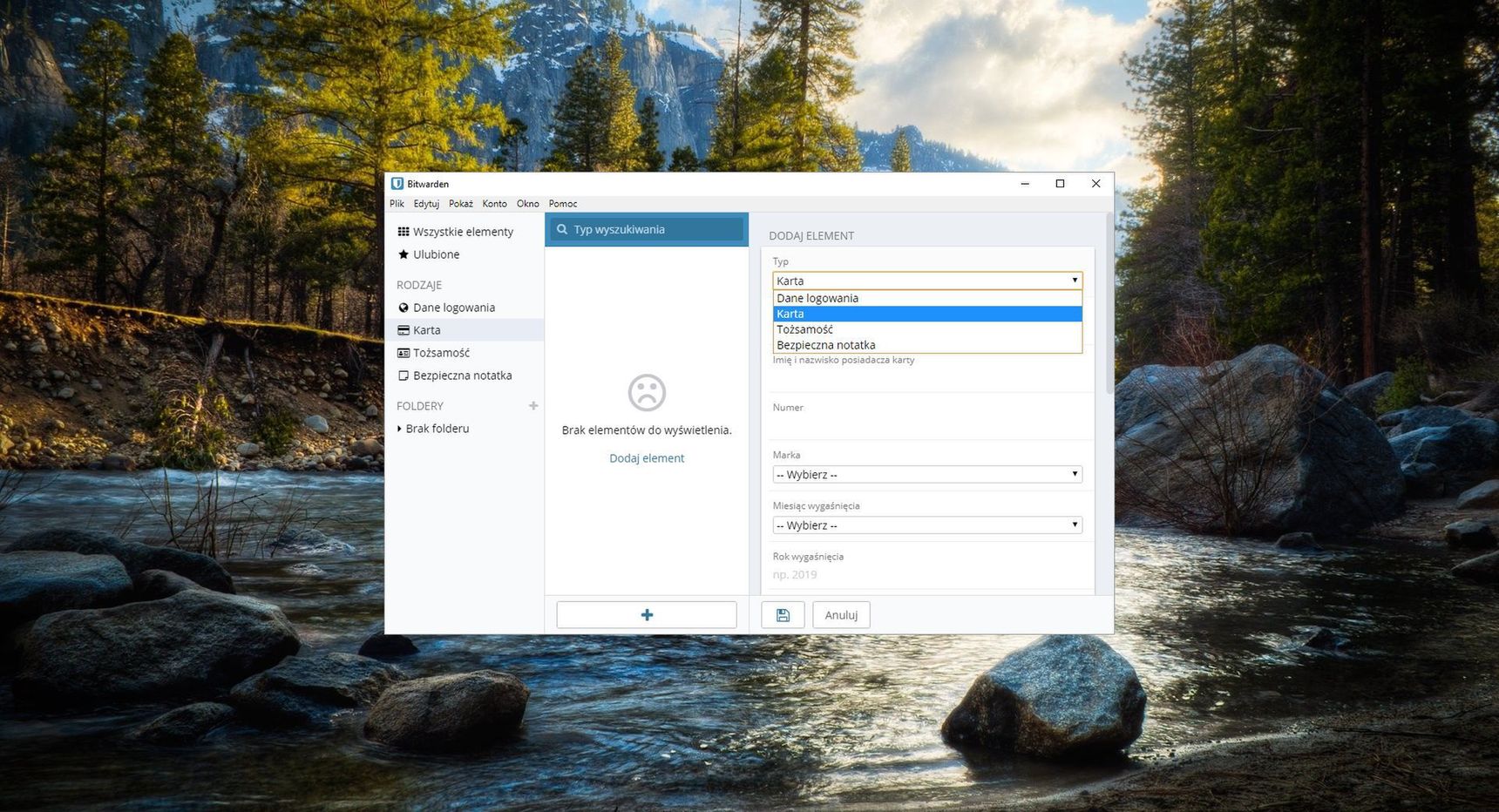1499x812 pixels.
Task: Open the Plik menu
Action: (x=397, y=204)
